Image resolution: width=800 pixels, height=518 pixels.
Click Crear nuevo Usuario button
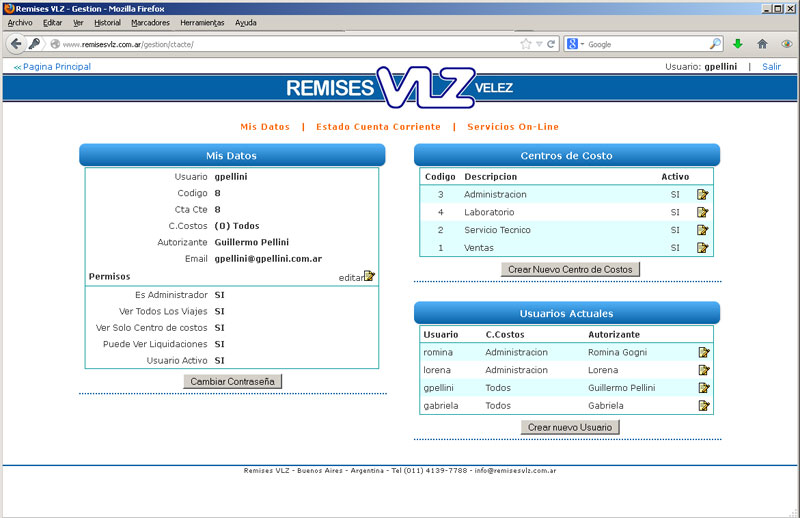click(569, 427)
